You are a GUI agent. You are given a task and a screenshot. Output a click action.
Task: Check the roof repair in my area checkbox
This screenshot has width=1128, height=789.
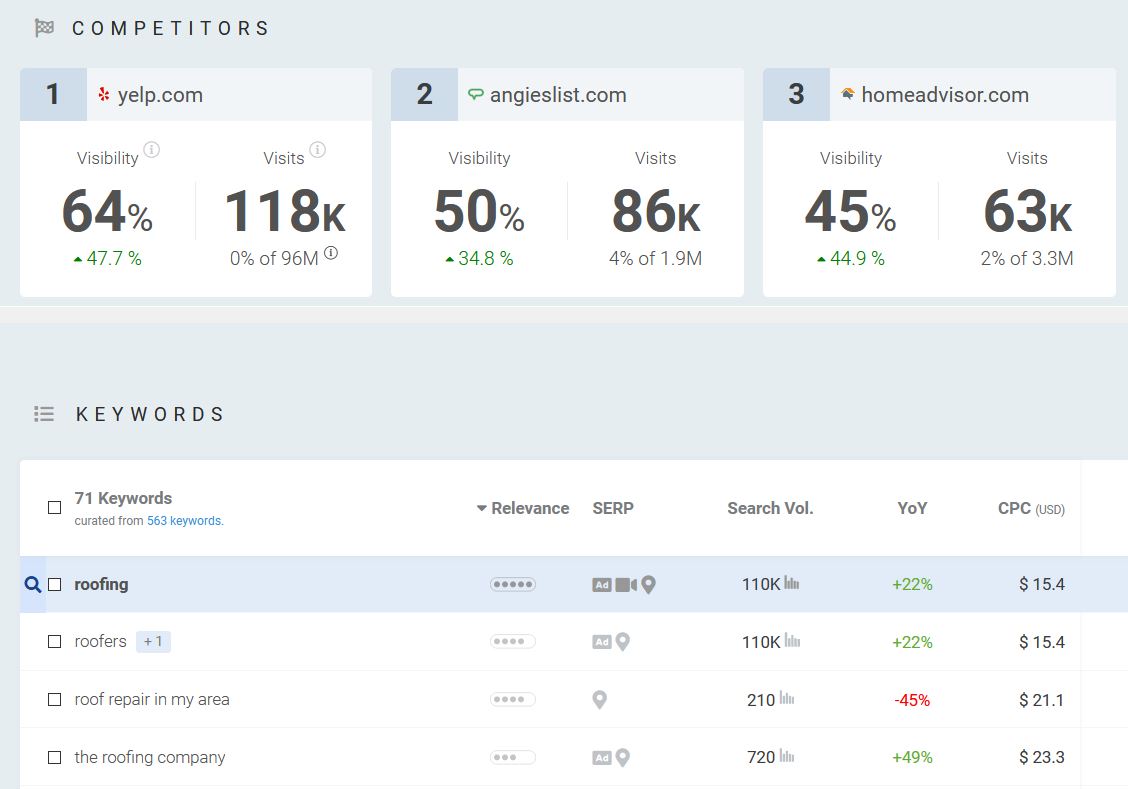pos(55,699)
